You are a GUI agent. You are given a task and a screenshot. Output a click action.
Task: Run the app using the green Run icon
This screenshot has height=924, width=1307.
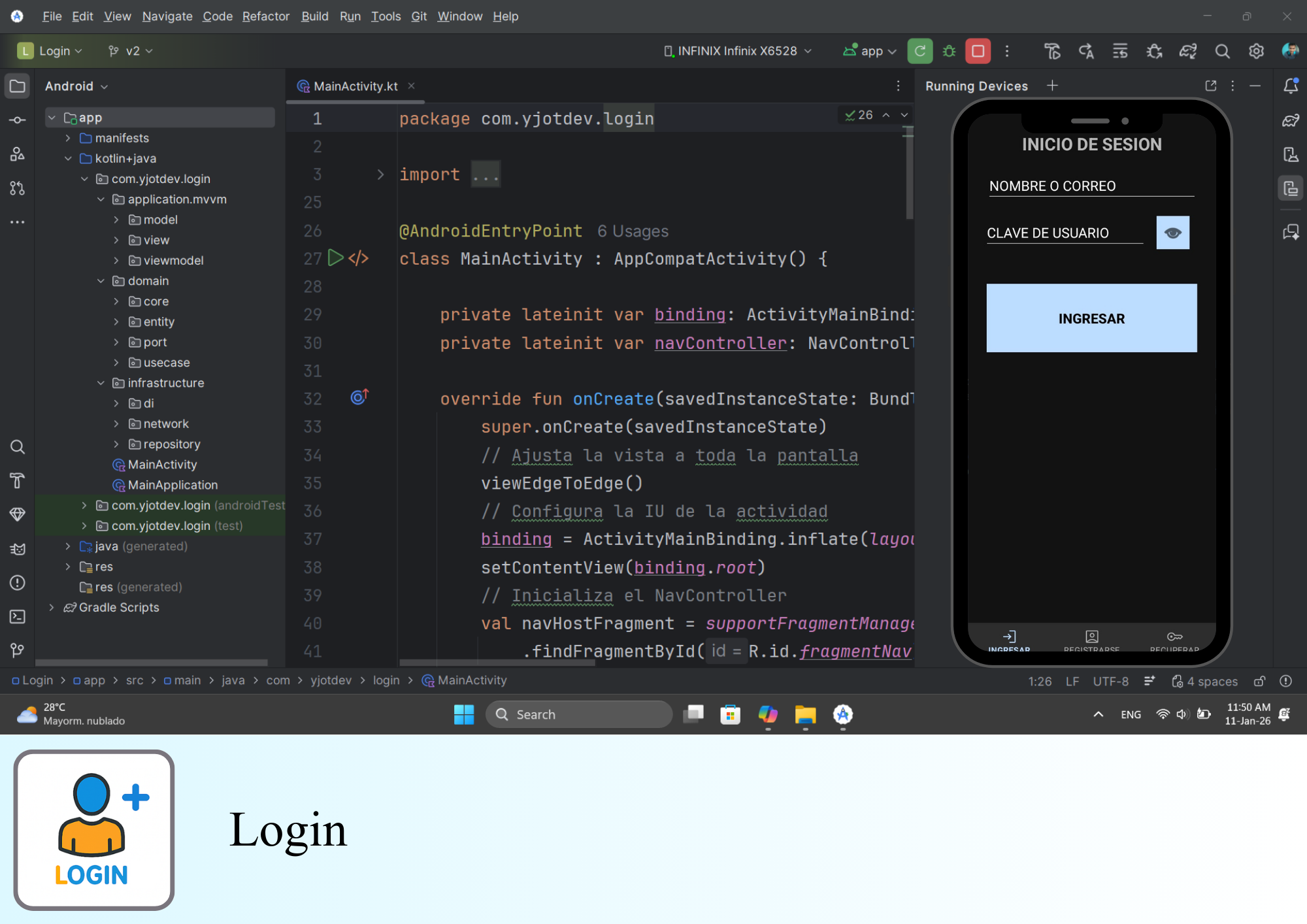pyautogui.click(x=920, y=51)
